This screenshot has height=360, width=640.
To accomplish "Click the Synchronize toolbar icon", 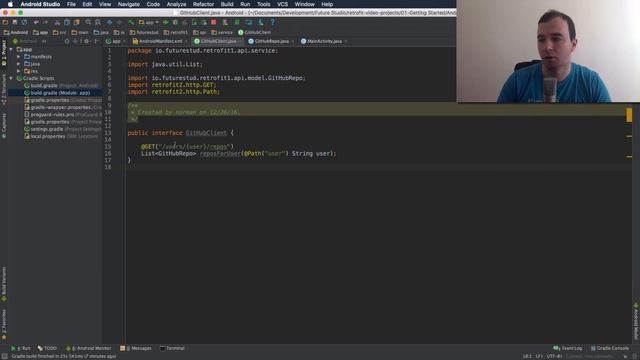I will [24, 22].
